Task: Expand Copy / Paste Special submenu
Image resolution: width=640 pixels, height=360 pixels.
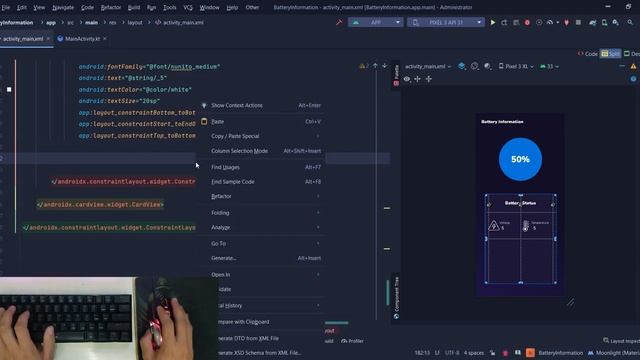Action: tap(261, 136)
